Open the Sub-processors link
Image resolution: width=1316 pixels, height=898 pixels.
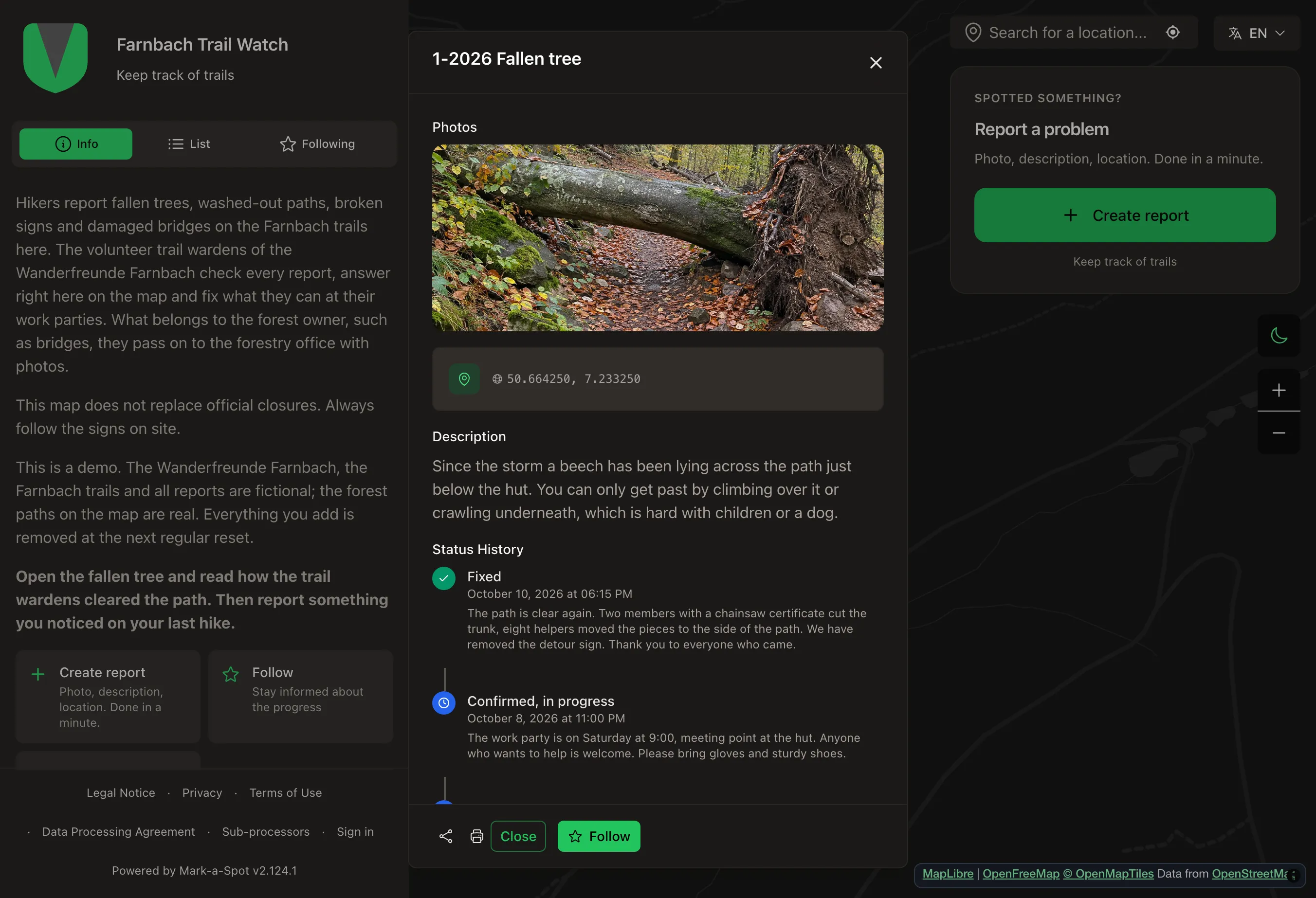[x=266, y=832]
